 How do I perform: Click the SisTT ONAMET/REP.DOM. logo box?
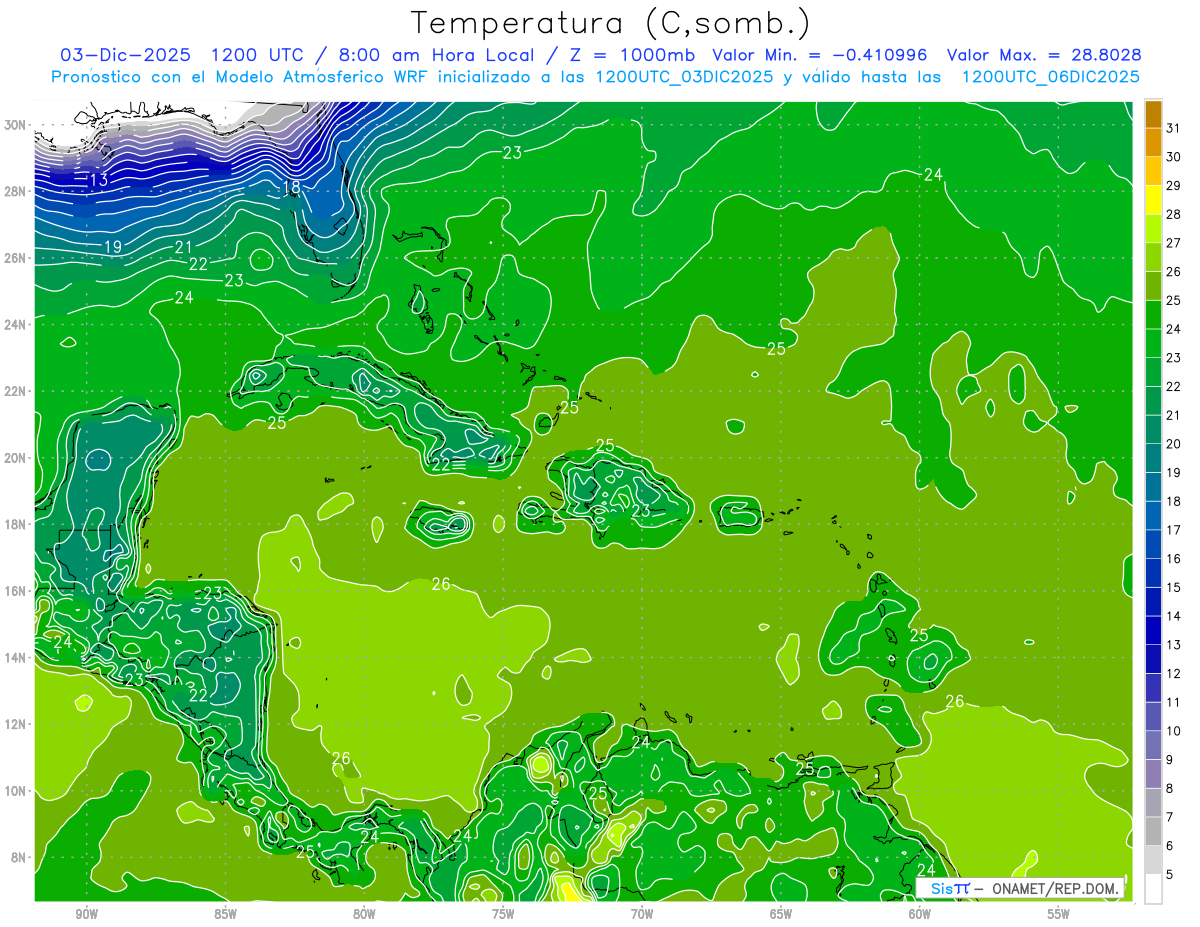click(x=1020, y=888)
